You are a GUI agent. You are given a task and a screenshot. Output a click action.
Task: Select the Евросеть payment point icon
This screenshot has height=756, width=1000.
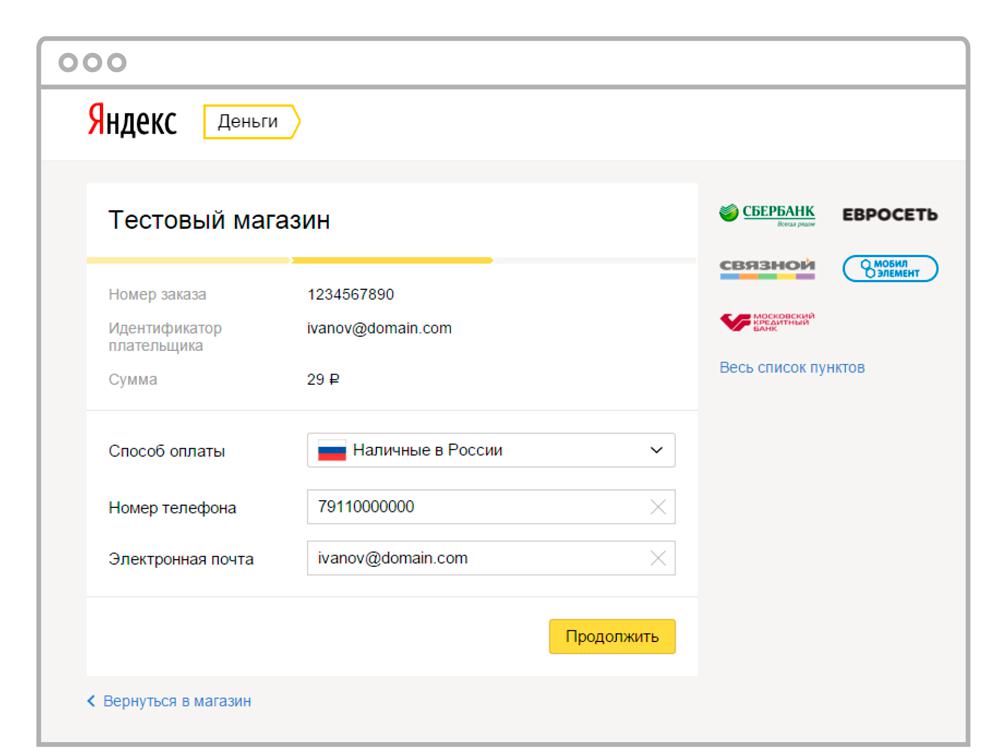coord(891,212)
